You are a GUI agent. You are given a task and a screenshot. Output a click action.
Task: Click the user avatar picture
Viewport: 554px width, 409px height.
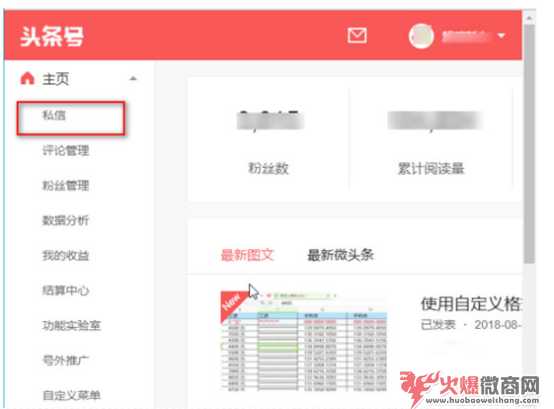click(x=421, y=36)
